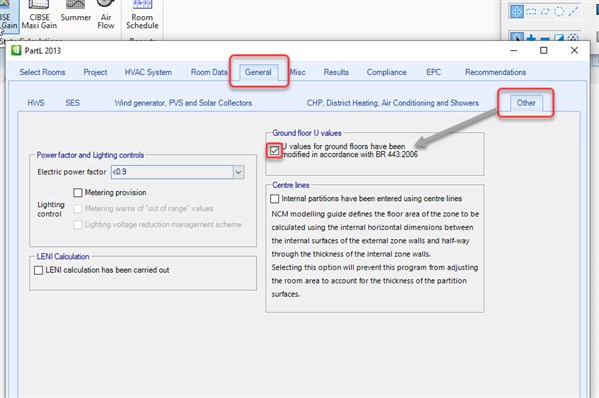Open the Air Flow calculation tool
The height and width of the screenshot is (398, 599).
106,15
